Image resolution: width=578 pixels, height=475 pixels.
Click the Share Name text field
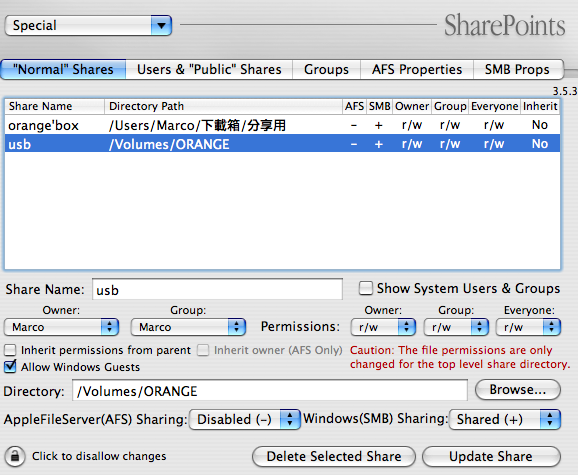(217, 290)
